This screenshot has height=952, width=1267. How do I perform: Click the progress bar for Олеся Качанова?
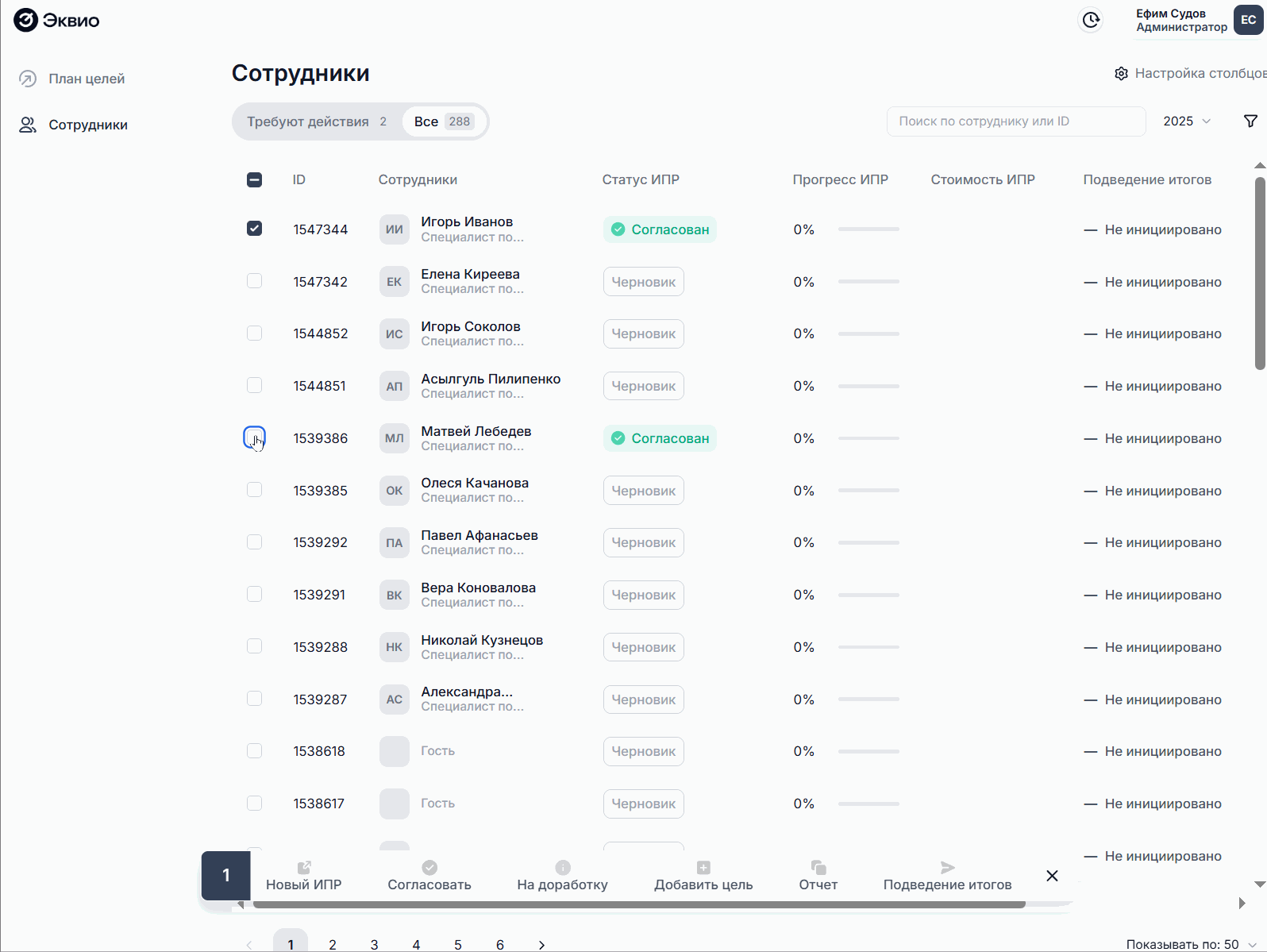[868, 490]
